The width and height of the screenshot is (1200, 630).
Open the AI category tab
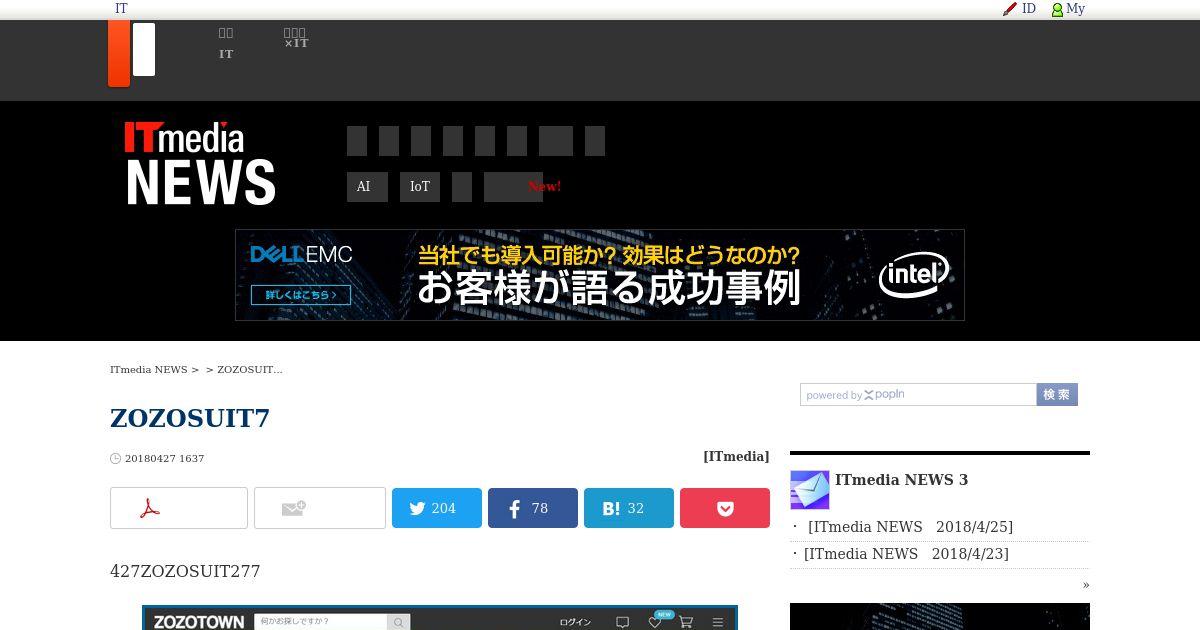click(367, 187)
